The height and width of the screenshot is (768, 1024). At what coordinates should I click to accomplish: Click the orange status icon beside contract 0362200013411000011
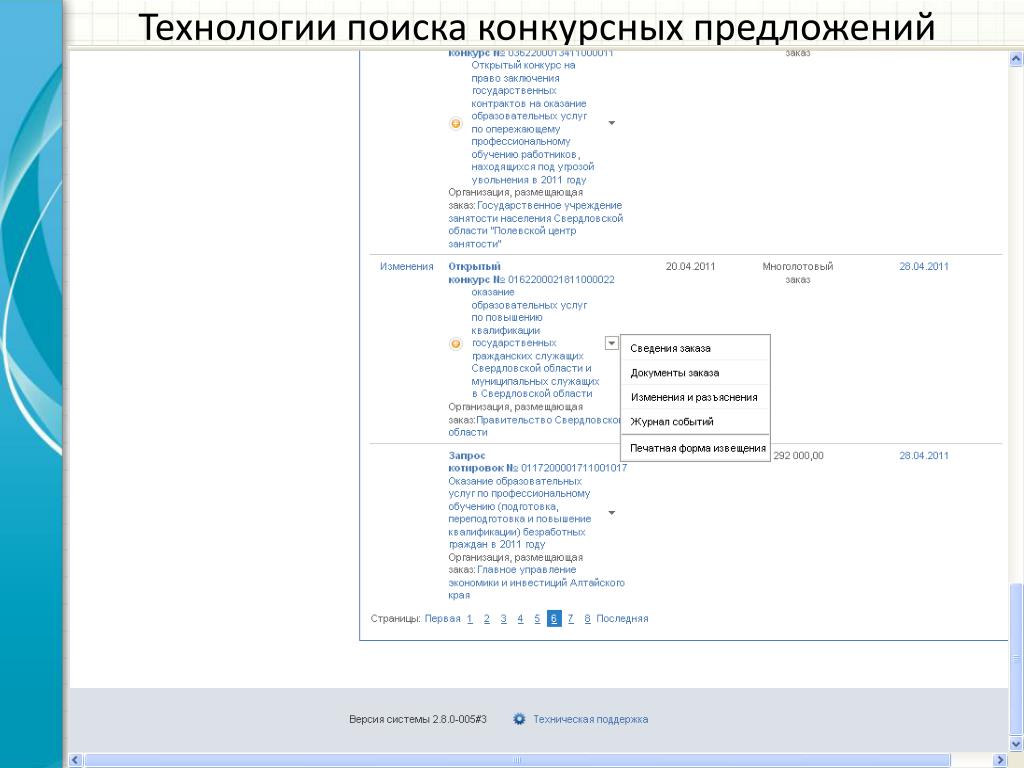(x=456, y=123)
